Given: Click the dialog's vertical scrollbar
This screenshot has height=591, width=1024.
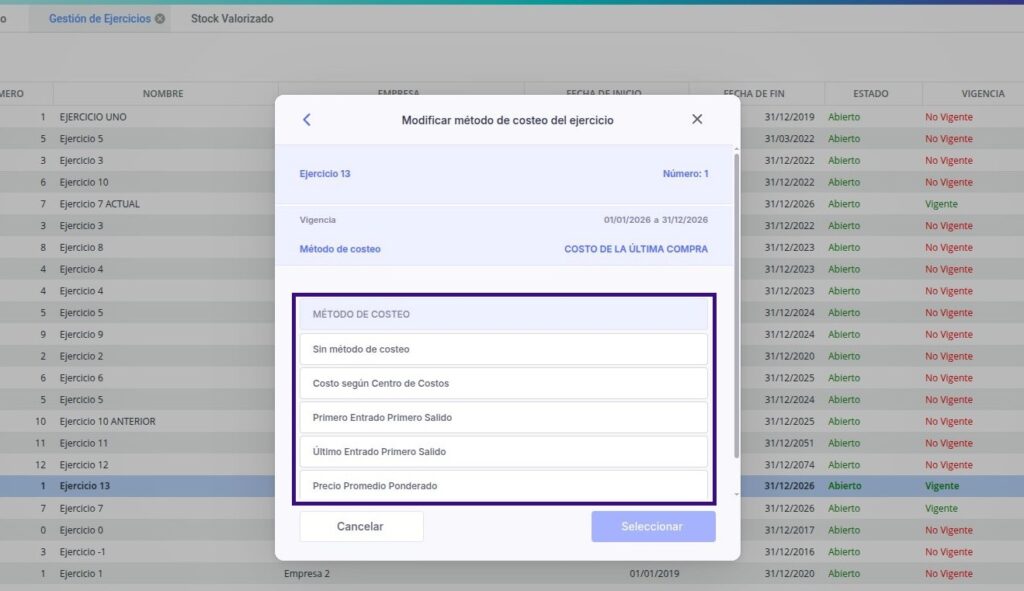Looking at the screenshot, I should (x=737, y=300).
